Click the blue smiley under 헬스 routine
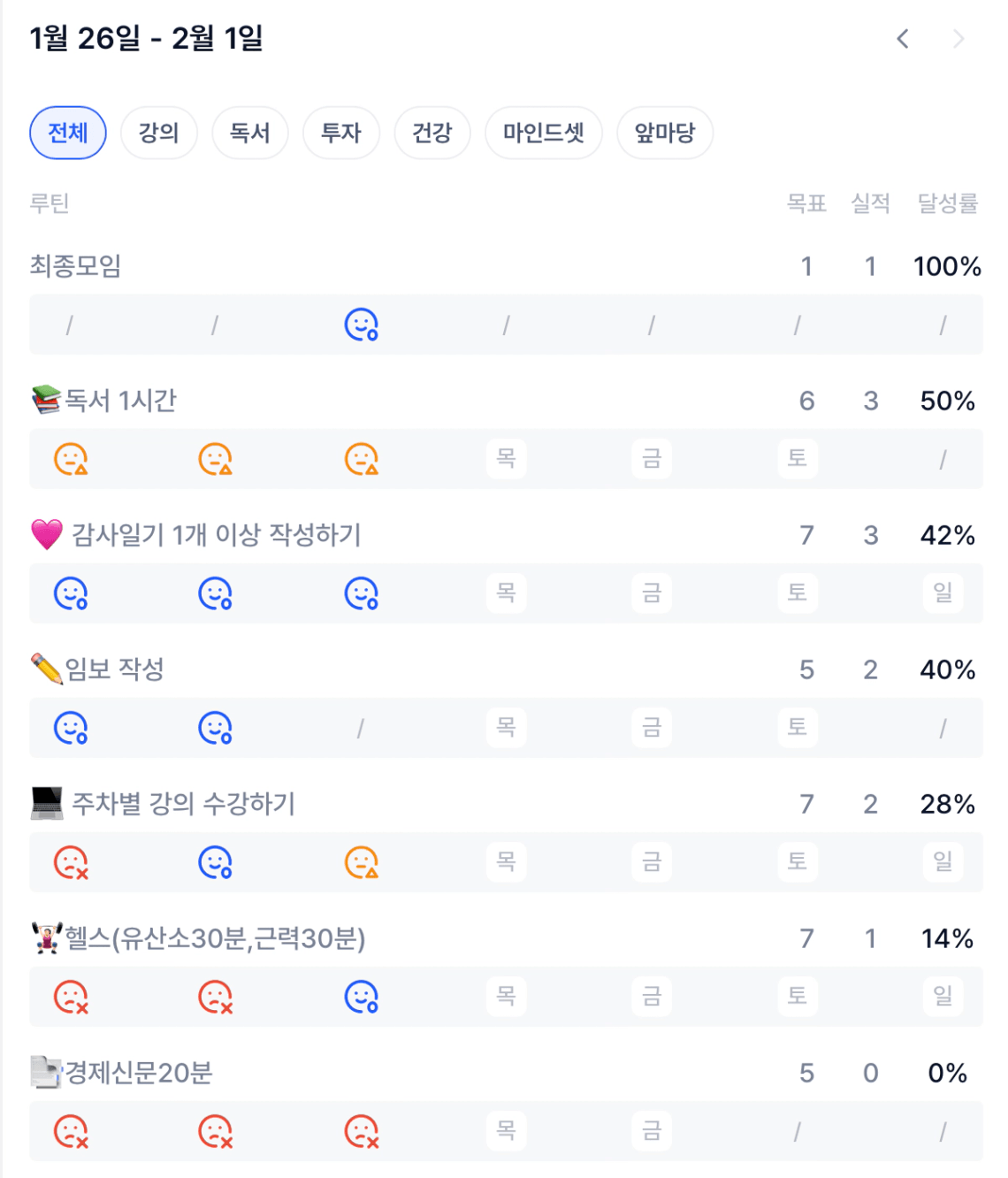 click(361, 997)
